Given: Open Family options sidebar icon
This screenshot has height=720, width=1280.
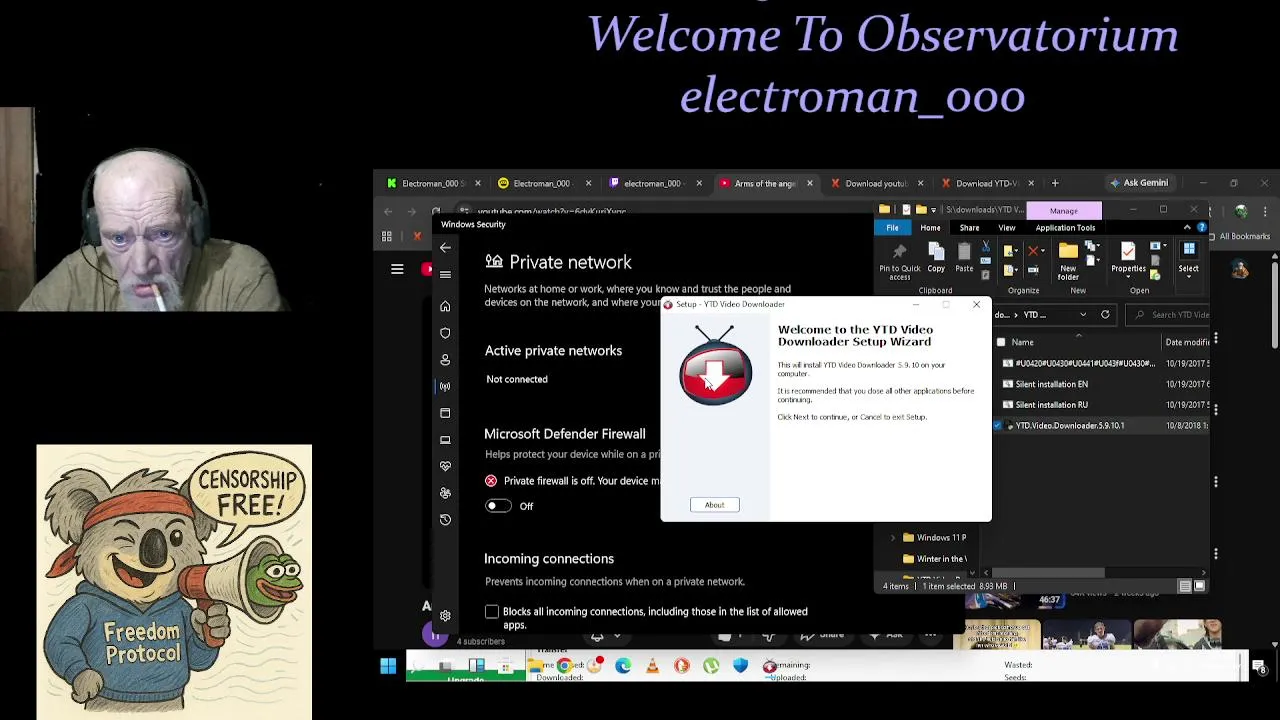Looking at the screenshot, I should (x=445, y=493).
